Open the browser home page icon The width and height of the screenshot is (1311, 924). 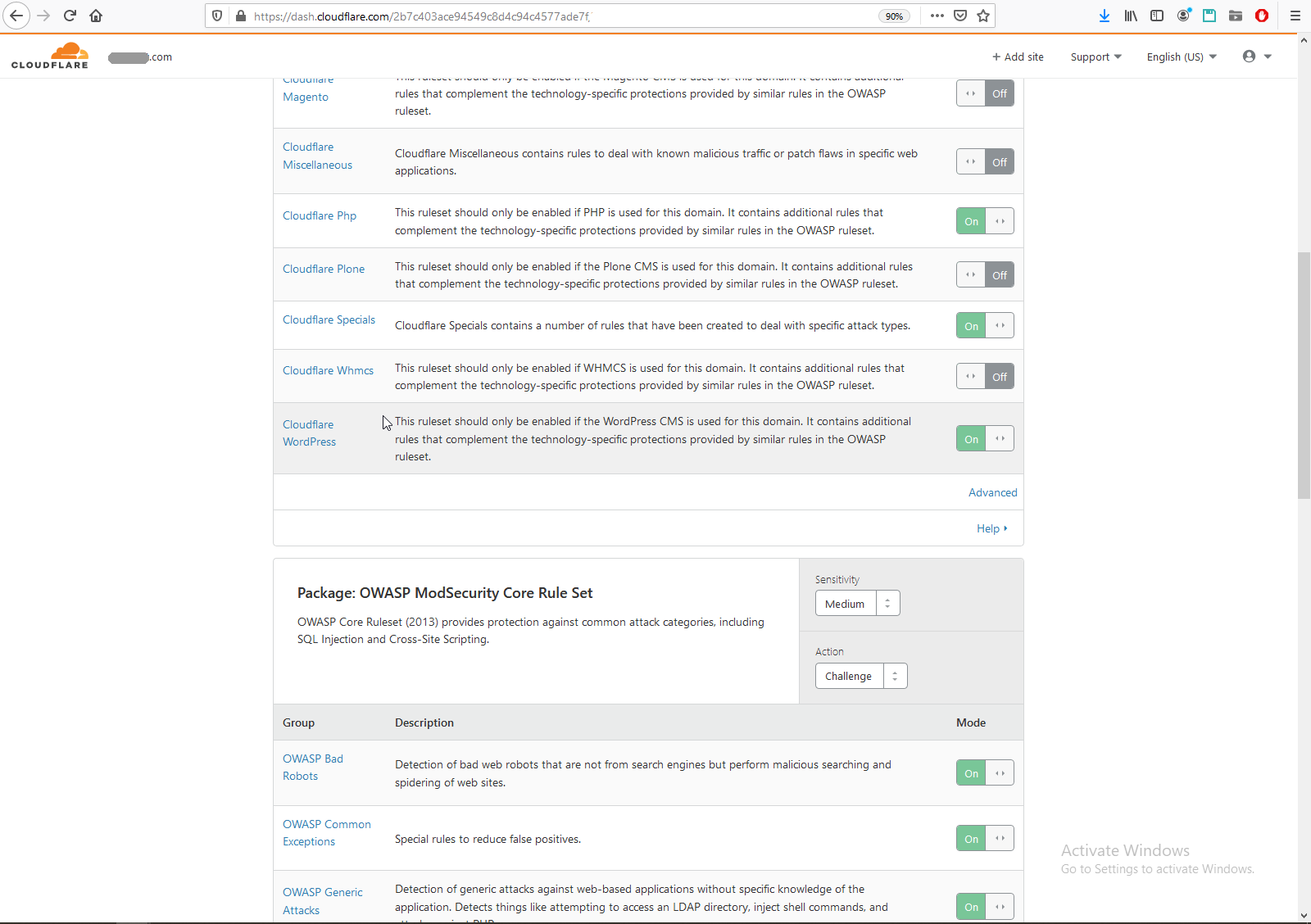pyautogui.click(x=96, y=16)
